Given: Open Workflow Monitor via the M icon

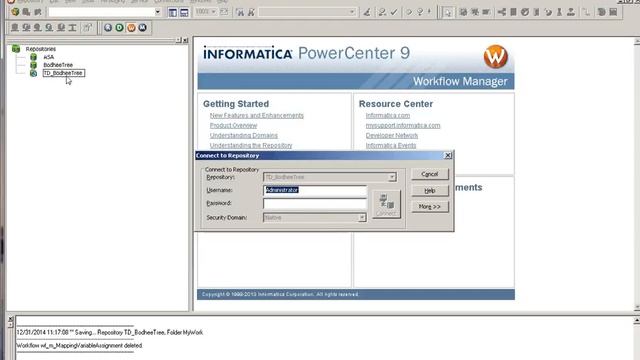Looking at the screenshot, I should (142, 28).
